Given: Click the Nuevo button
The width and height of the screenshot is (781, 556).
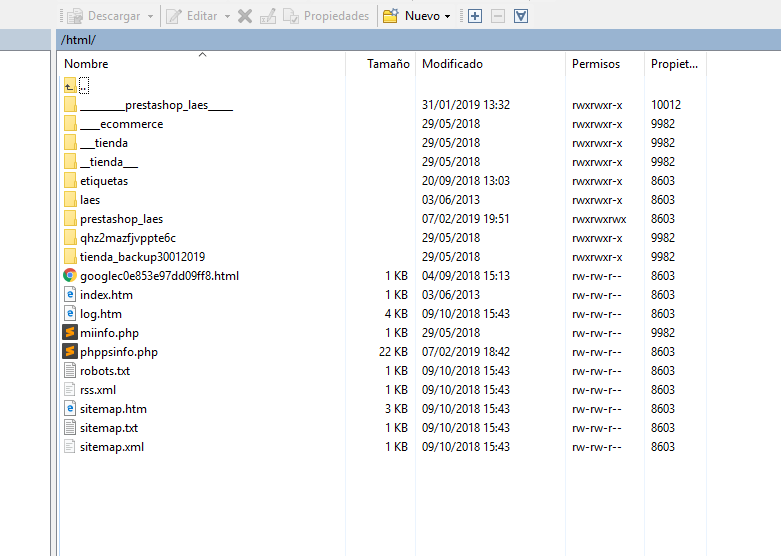Looking at the screenshot, I should click(x=411, y=16).
